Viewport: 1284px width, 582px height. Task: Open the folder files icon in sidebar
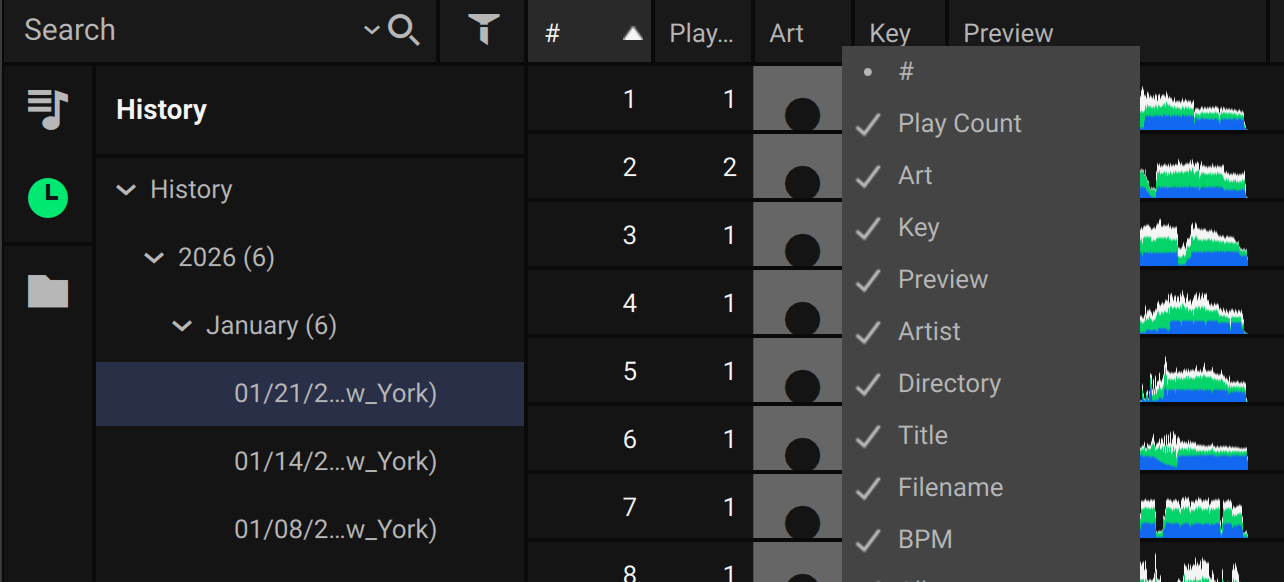click(48, 291)
